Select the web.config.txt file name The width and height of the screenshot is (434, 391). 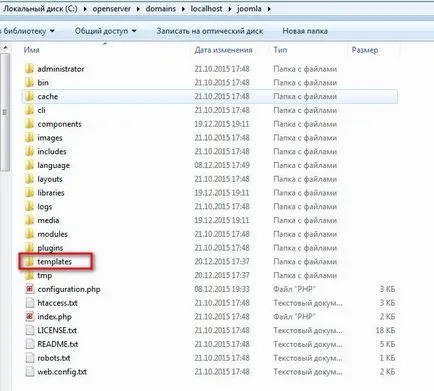pyautogui.click(x=62, y=372)
